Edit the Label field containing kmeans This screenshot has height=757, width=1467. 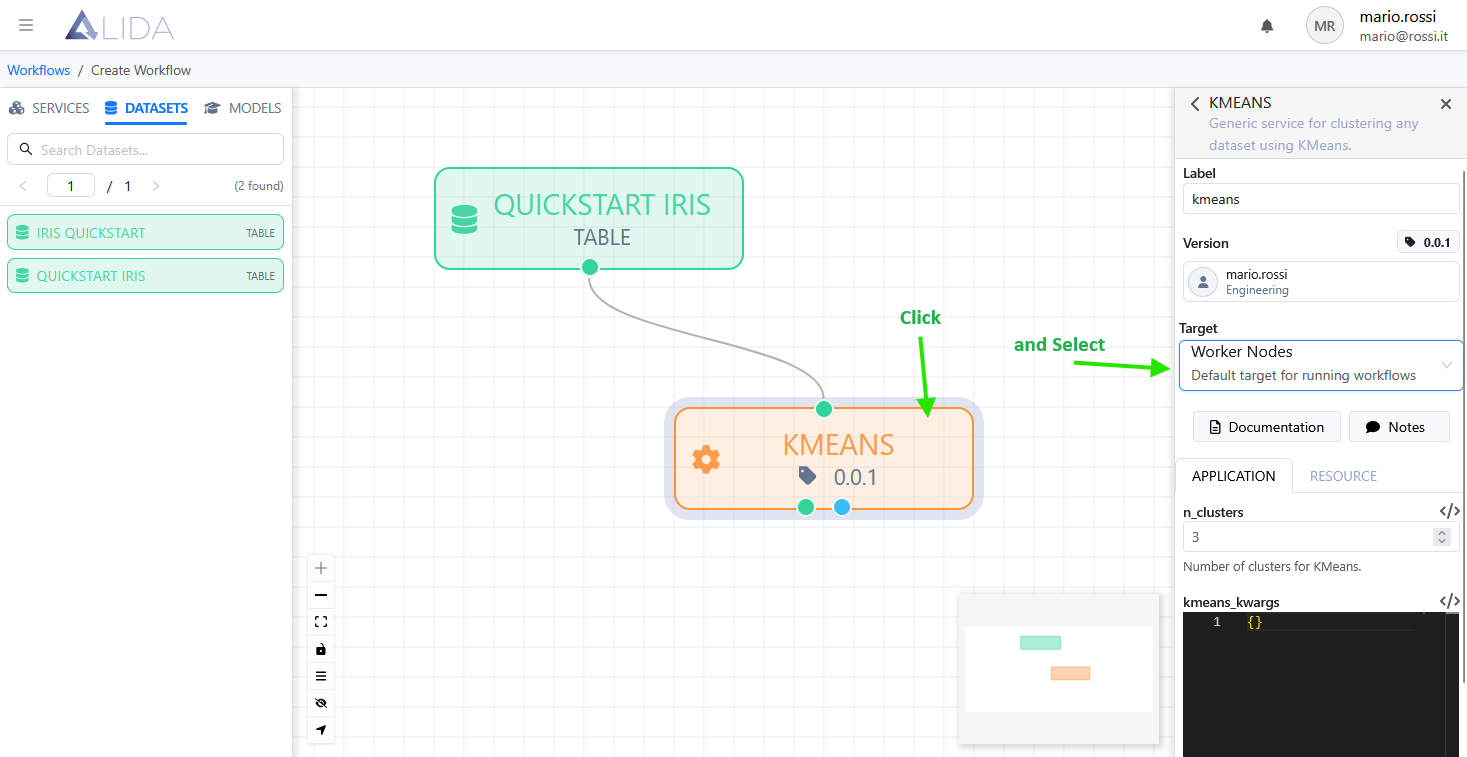coord(1321,199)
